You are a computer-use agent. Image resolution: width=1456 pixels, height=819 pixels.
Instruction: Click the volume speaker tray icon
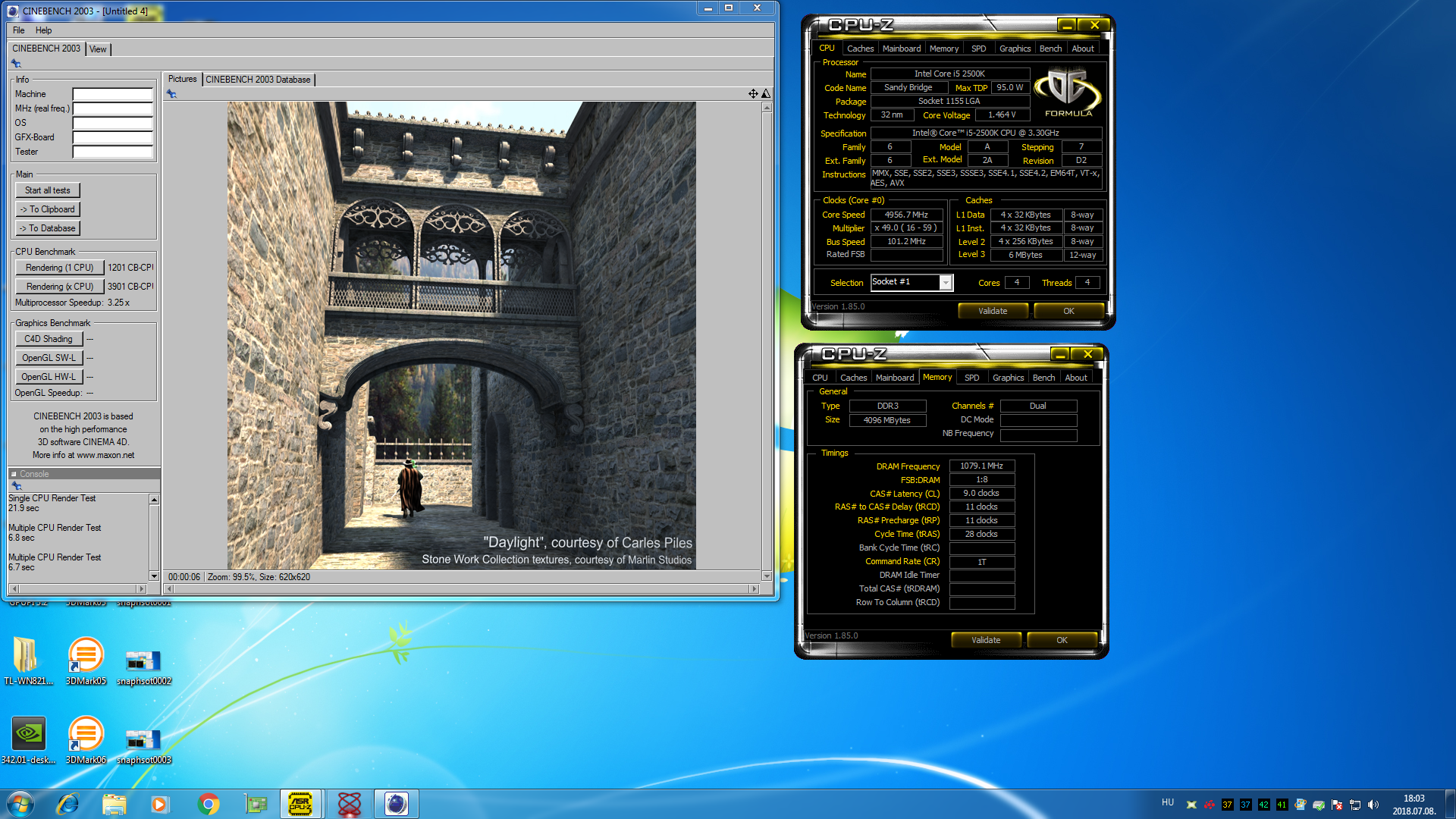(1373, 805)
